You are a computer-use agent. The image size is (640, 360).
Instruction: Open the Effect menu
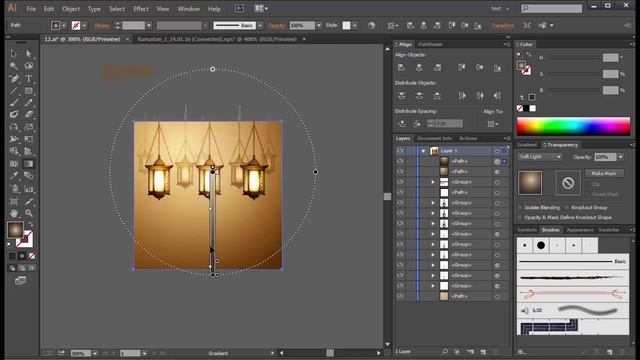coord(141,9)
